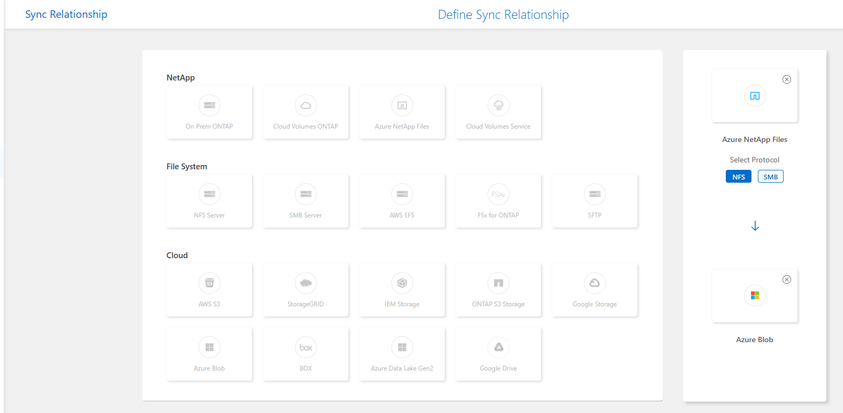The height and width of the screenshot is (413, 843).
Task: Click the Cloud Volumes ONTAP label
Action: pyautogui.click(x=306, y=126)
